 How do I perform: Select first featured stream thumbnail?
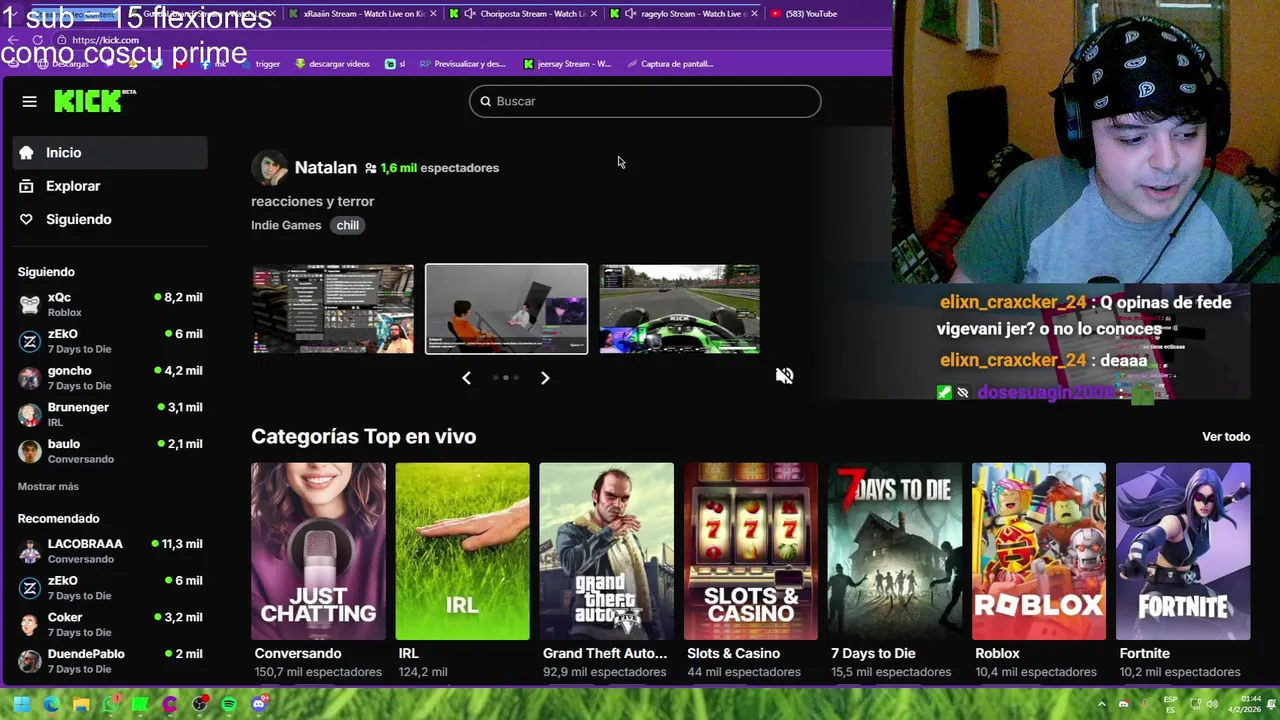point(333,309)
